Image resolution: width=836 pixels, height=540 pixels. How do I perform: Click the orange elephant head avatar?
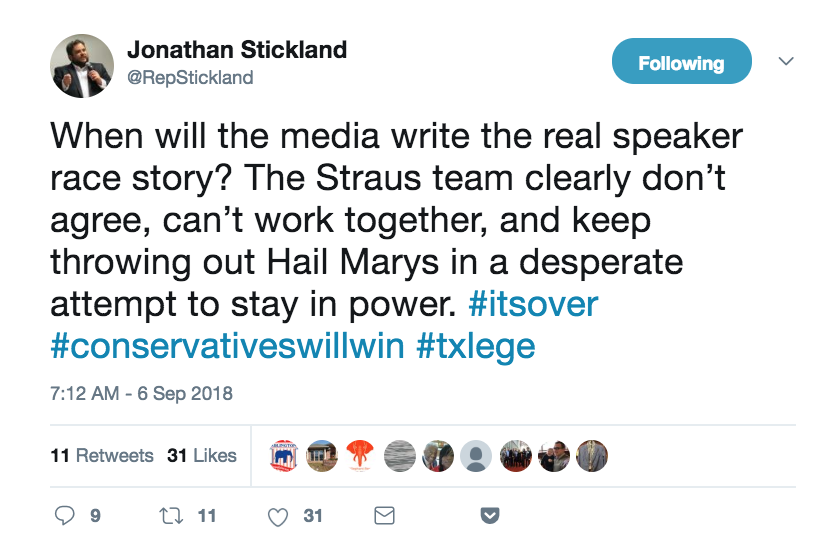359,456
